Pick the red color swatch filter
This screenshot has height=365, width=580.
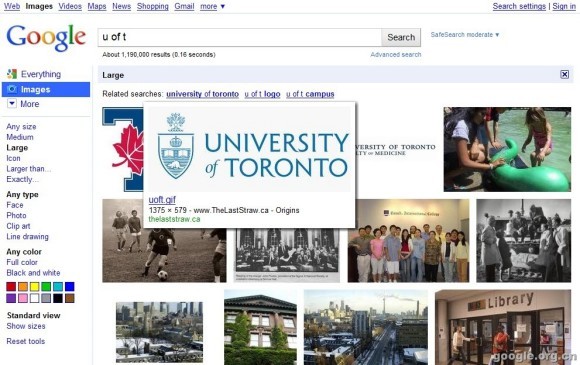pyautogui.click(x=11, y=287)
